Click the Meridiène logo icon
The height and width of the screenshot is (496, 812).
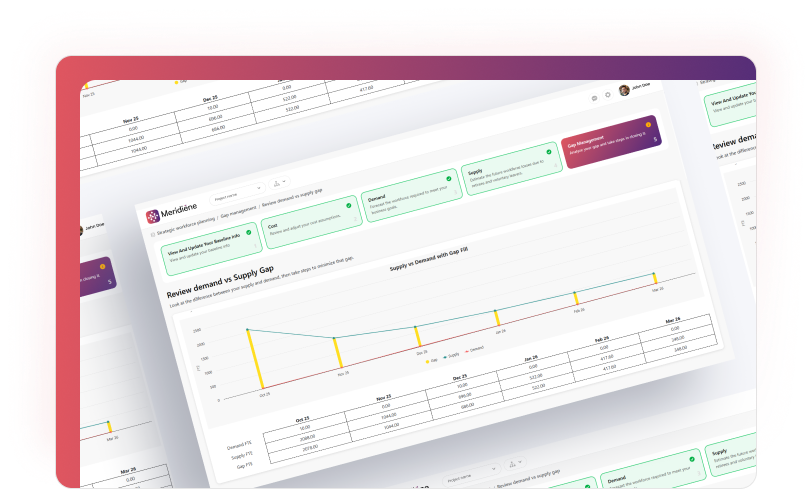click(153, 217)
